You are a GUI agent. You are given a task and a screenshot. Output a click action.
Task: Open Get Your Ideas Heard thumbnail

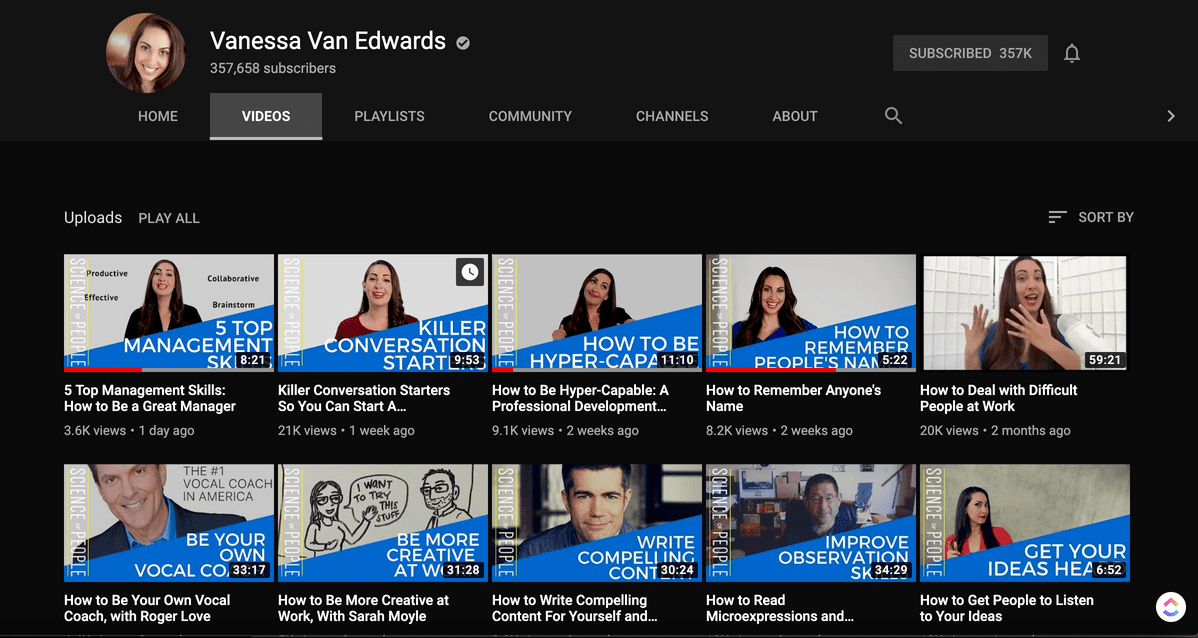[x=1025, y=523]
